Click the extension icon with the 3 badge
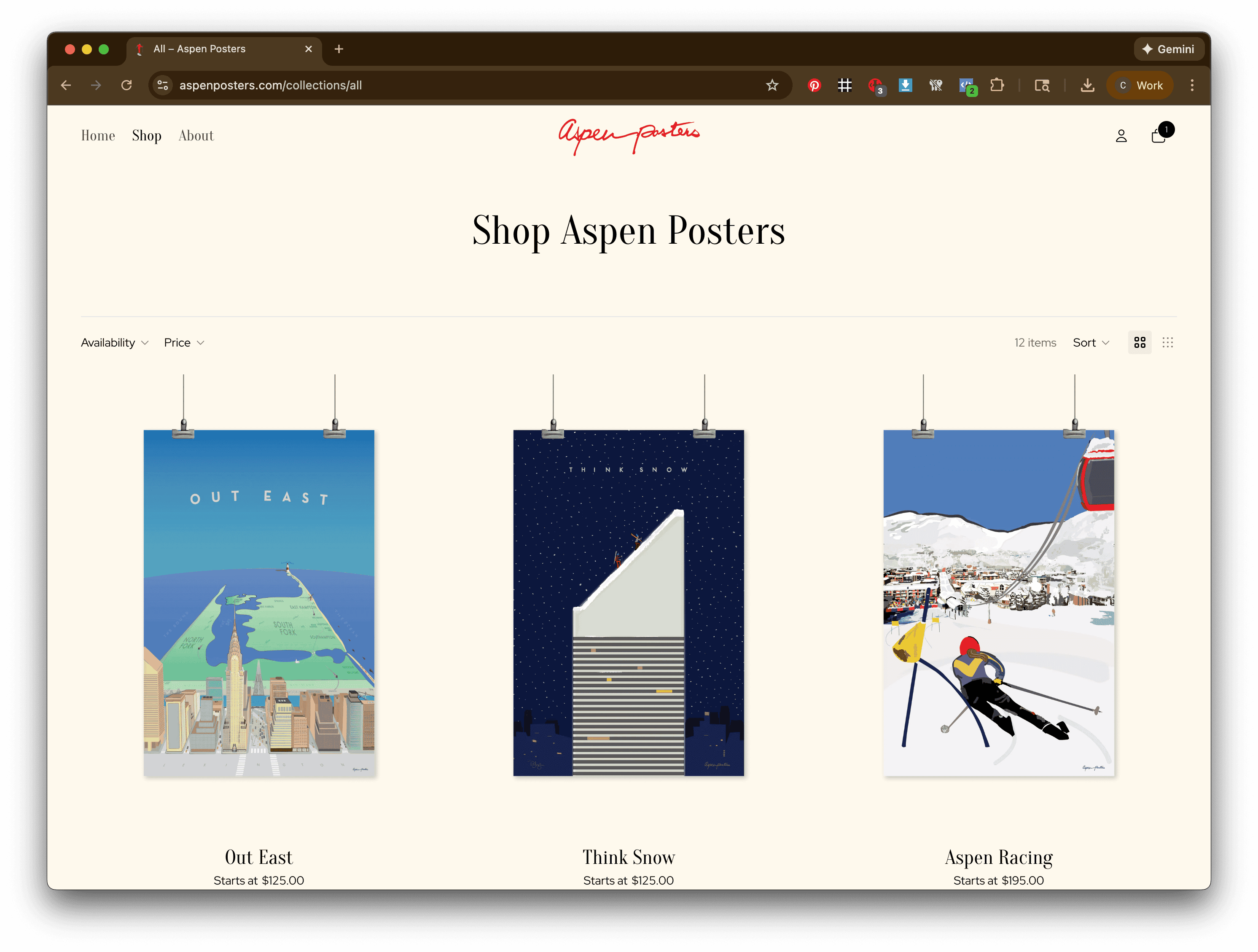The image size is (1258, 952). (876, 85)
